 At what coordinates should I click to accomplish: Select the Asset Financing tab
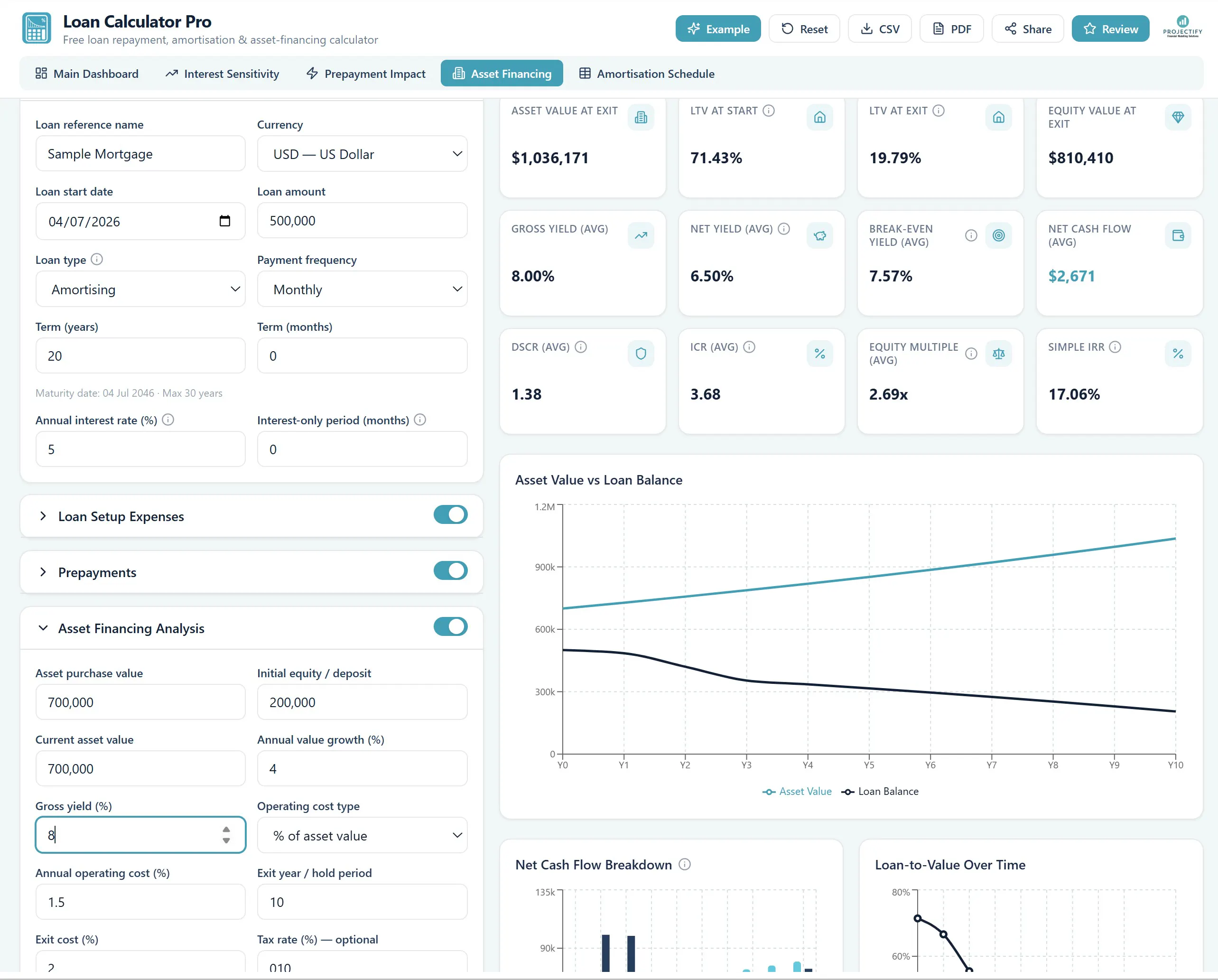[502, 74]
